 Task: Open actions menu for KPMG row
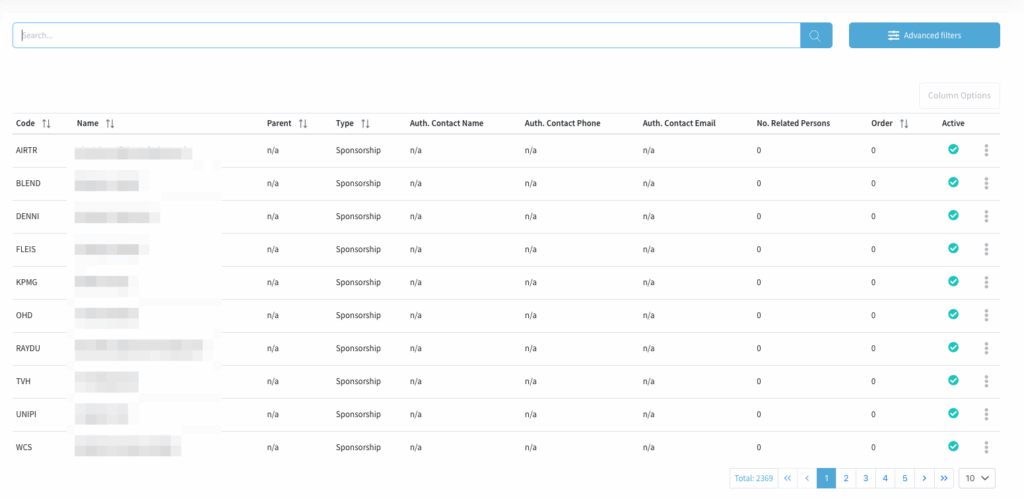pos(985,283)
